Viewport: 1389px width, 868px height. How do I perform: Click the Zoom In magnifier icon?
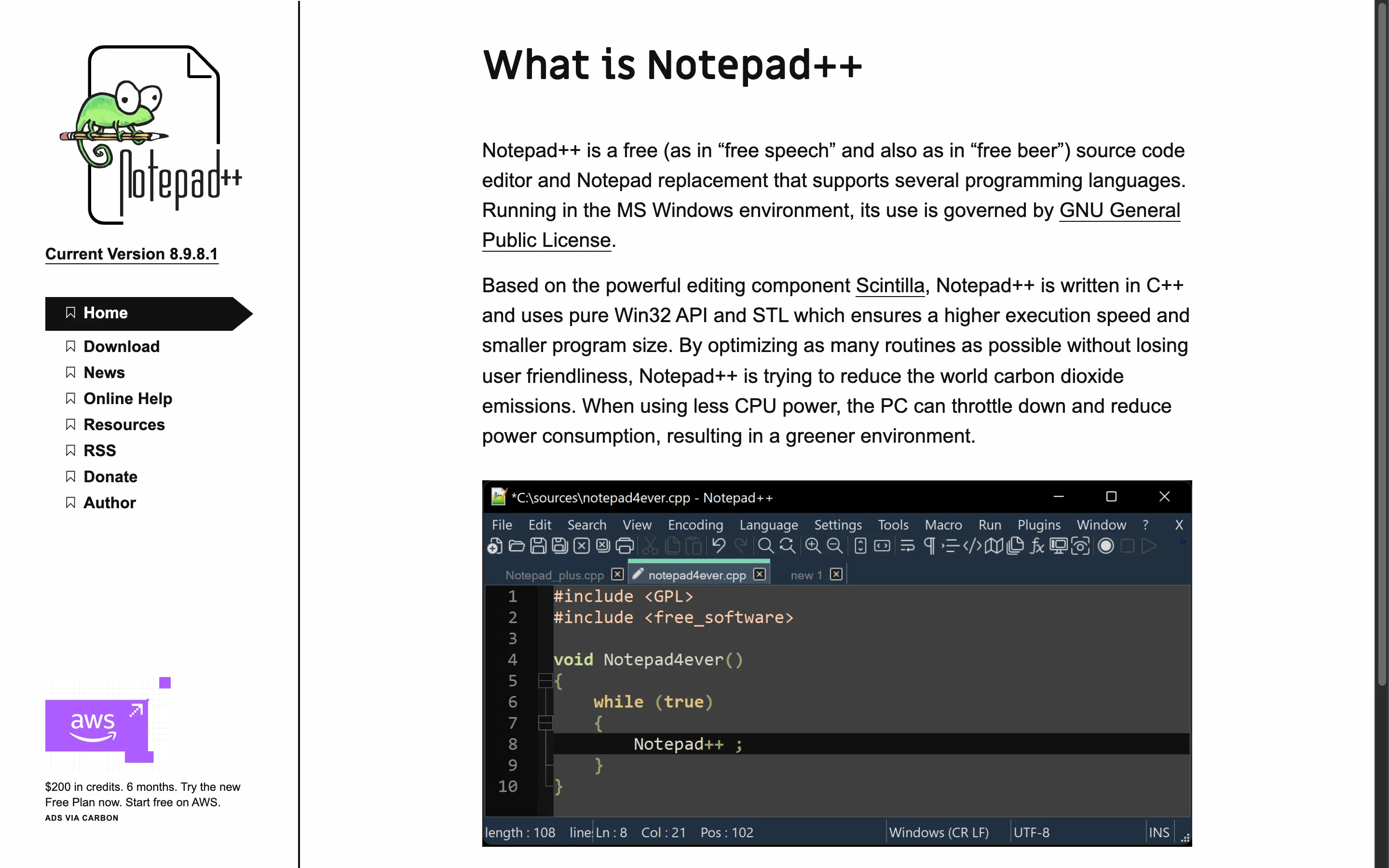pyautogui.click(x=813, y=546)
